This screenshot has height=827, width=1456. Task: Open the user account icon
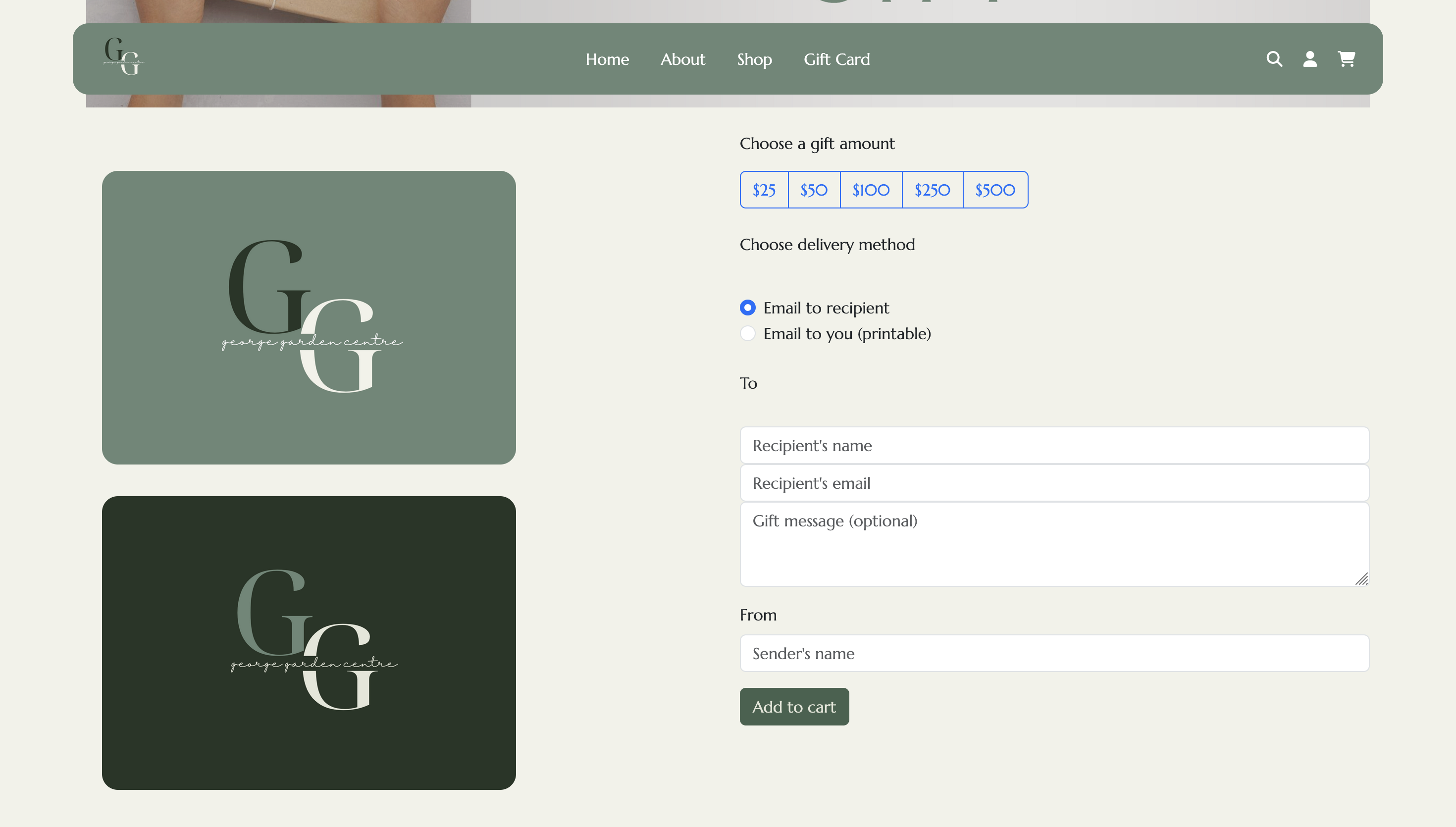(1309, 59)
